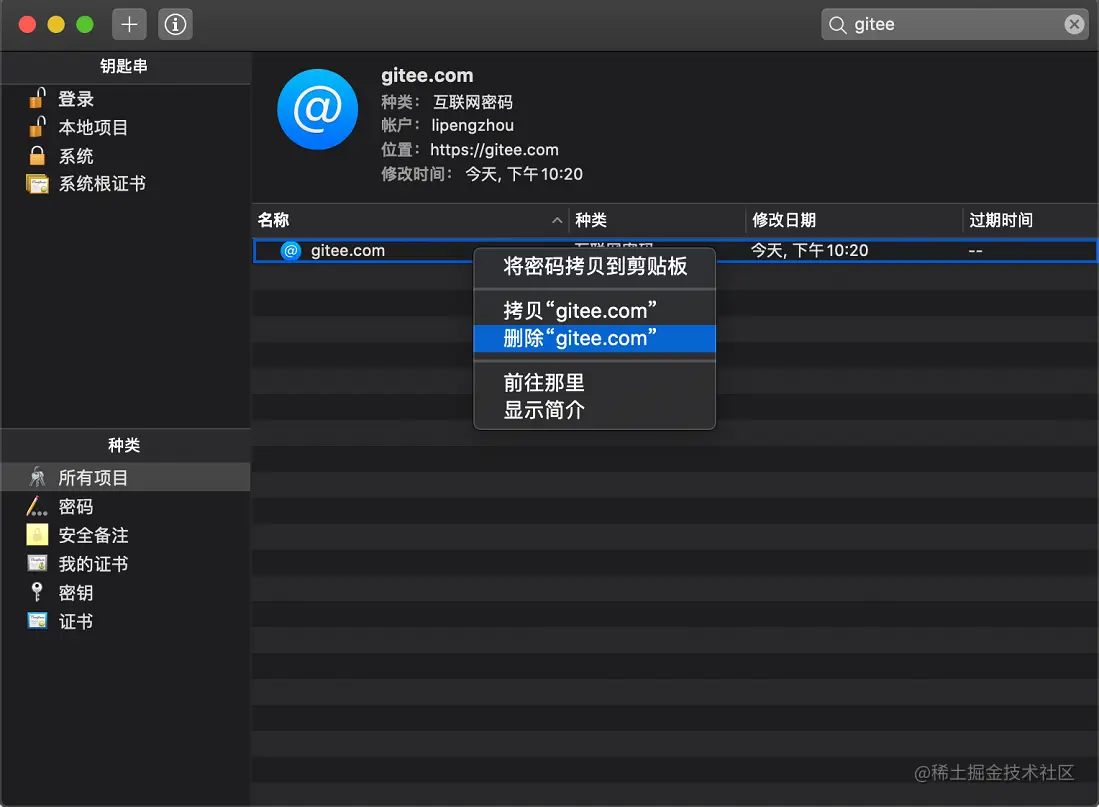The image size is (1099, 807).
Task: Click the large blue @ item icon
Action: tap(318, 109)
